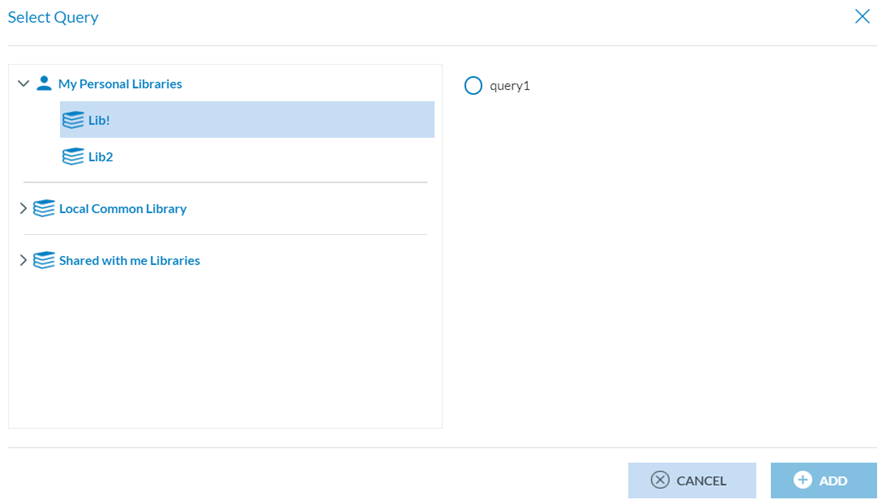Click the Shared with me Libraries icon
This screenshot has width=886, height=504.
coord(44,260)
